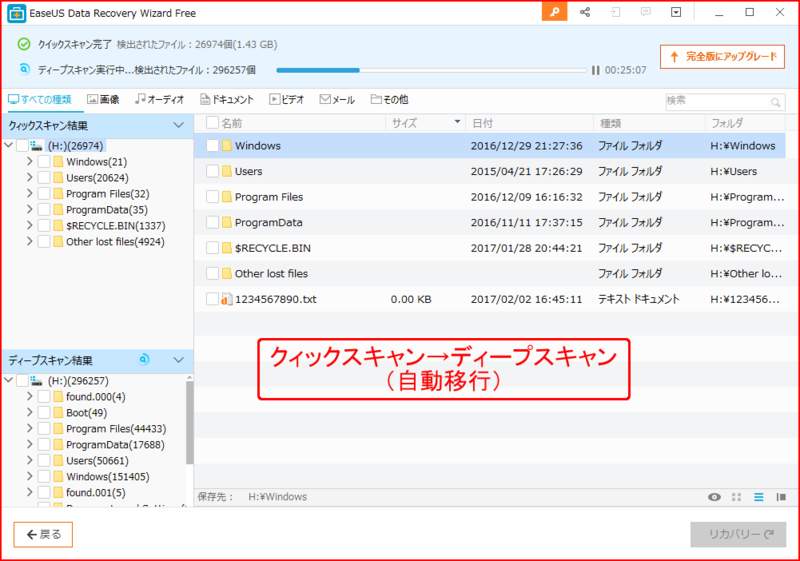Select found.000(4) in deep scan tree
This screenshot has height=561, width=800.
(95, 397)
